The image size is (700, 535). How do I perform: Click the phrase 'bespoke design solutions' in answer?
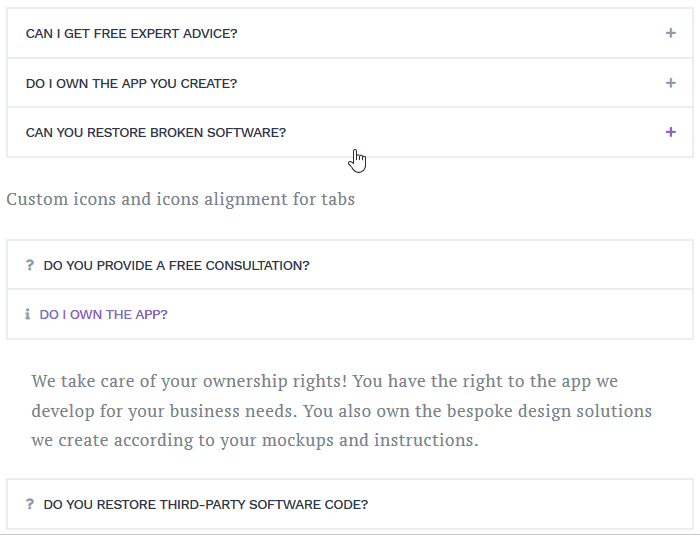[x=549, y=411]
